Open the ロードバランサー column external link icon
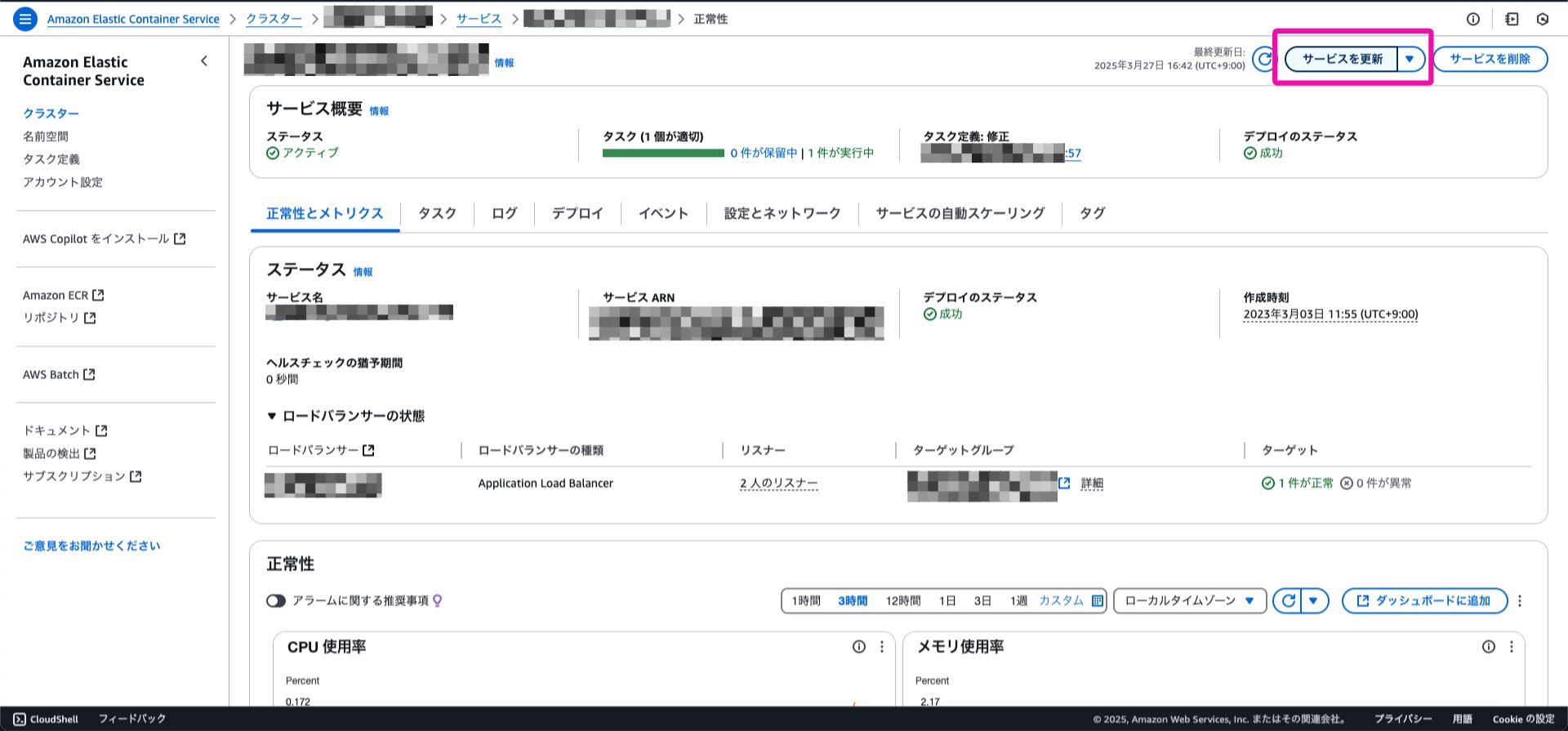1568x731 pixels. (x=368, y=450)
